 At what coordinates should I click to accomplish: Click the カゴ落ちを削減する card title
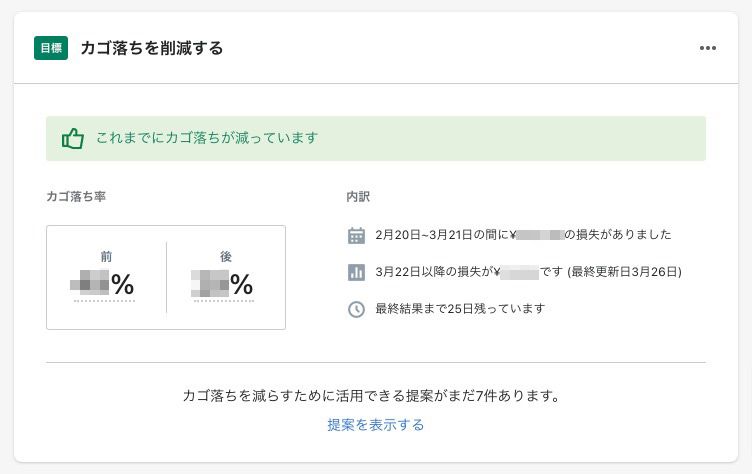[151, 48]
